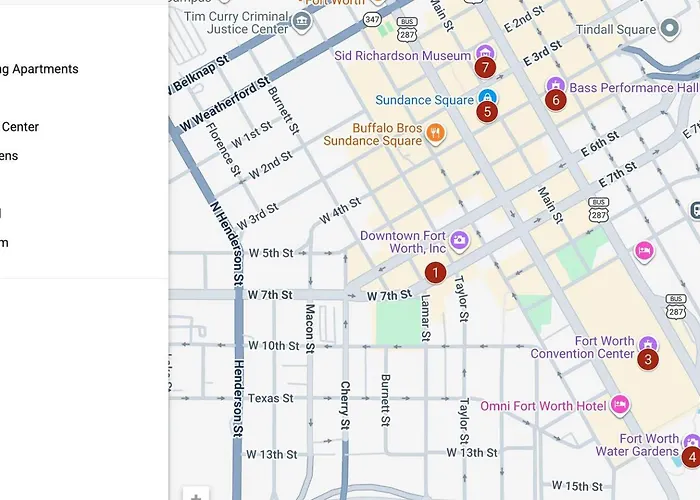The width and height of the screenshot is (700, 500).
Task: Click red map marker number 1
Action: [435, 273]
